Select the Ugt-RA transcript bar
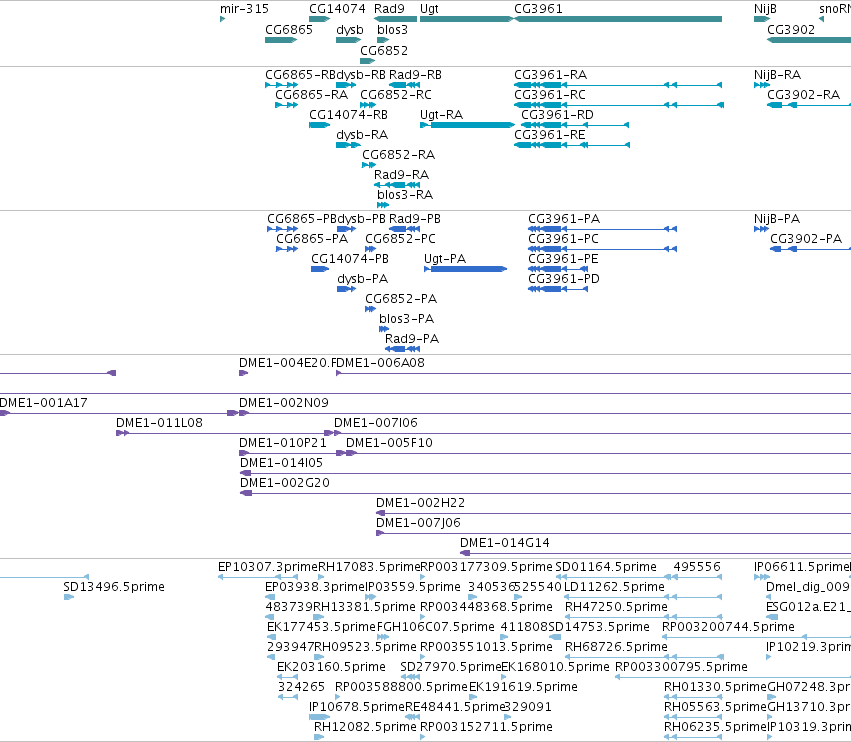Screen dimensions: 851x742 pos(467,125)
